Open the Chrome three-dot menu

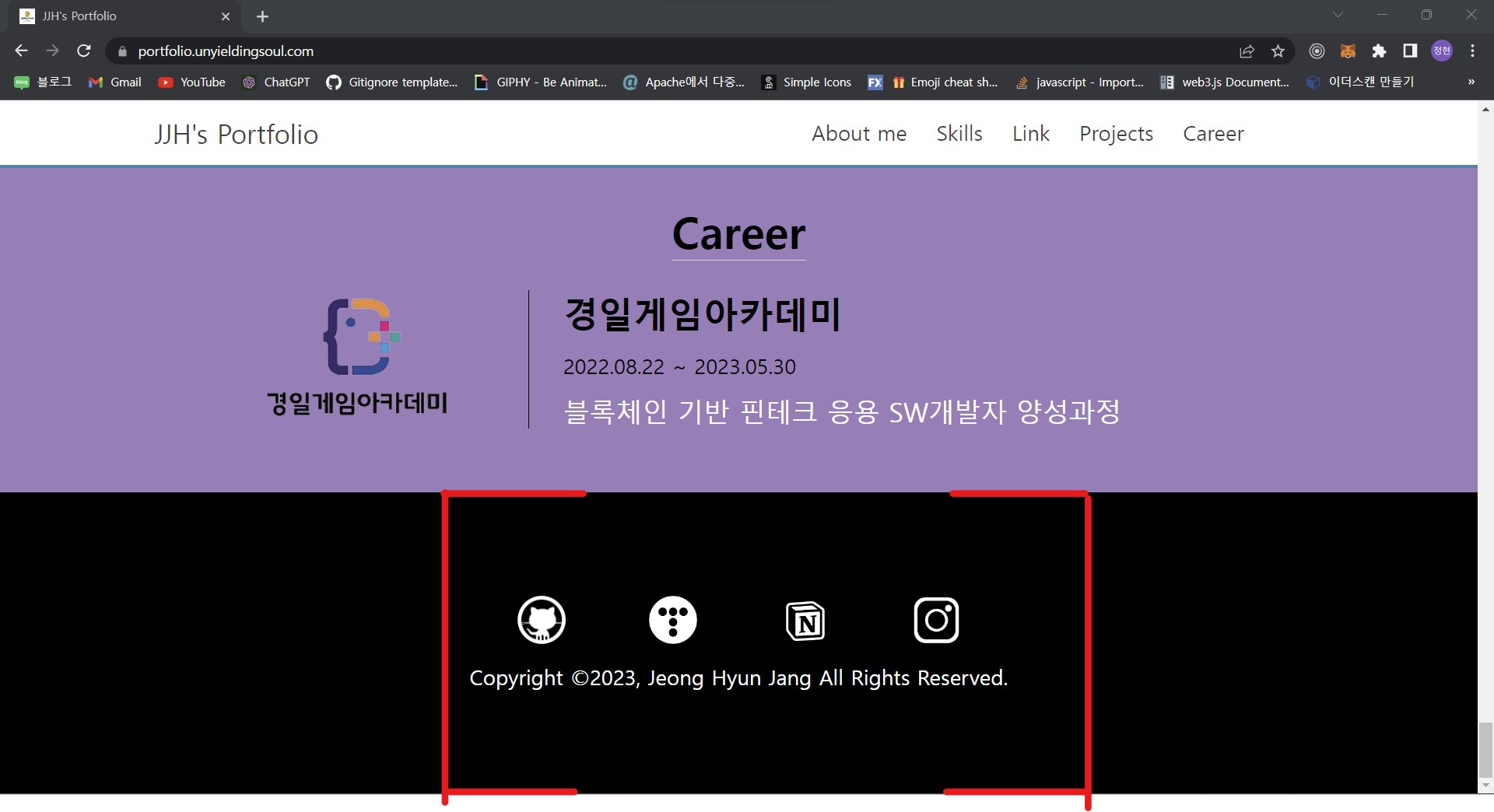coord(1472,51)
